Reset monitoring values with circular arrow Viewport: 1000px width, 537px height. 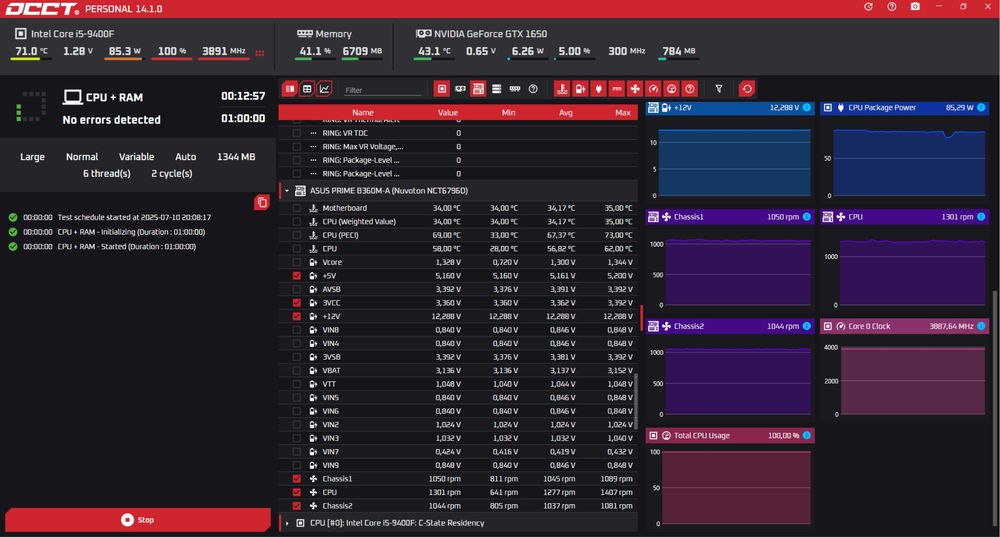click(x=747, y=89)
